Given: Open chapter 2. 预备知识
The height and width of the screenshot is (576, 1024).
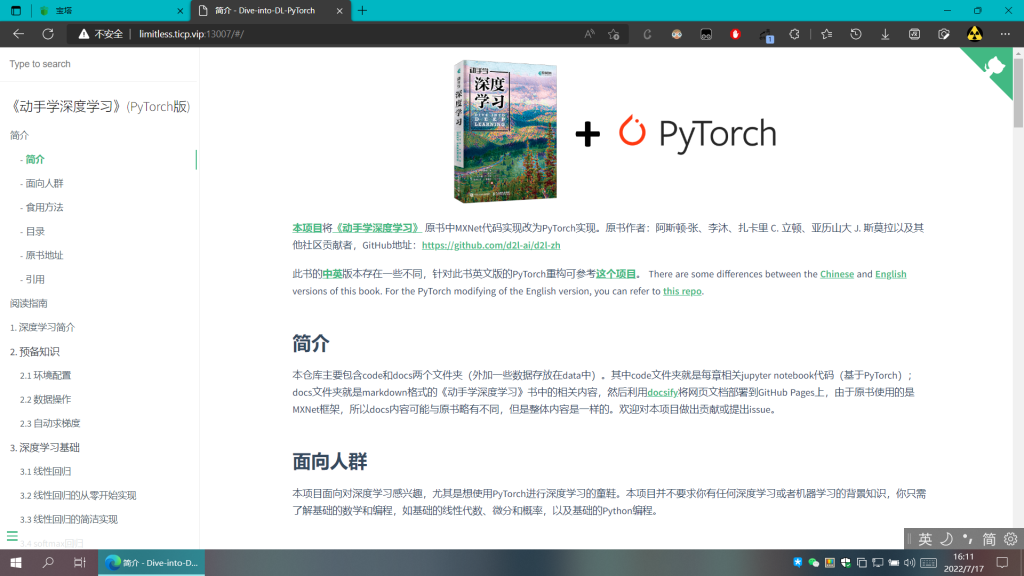Looking at the screenshot, I should tap(35, 351).
